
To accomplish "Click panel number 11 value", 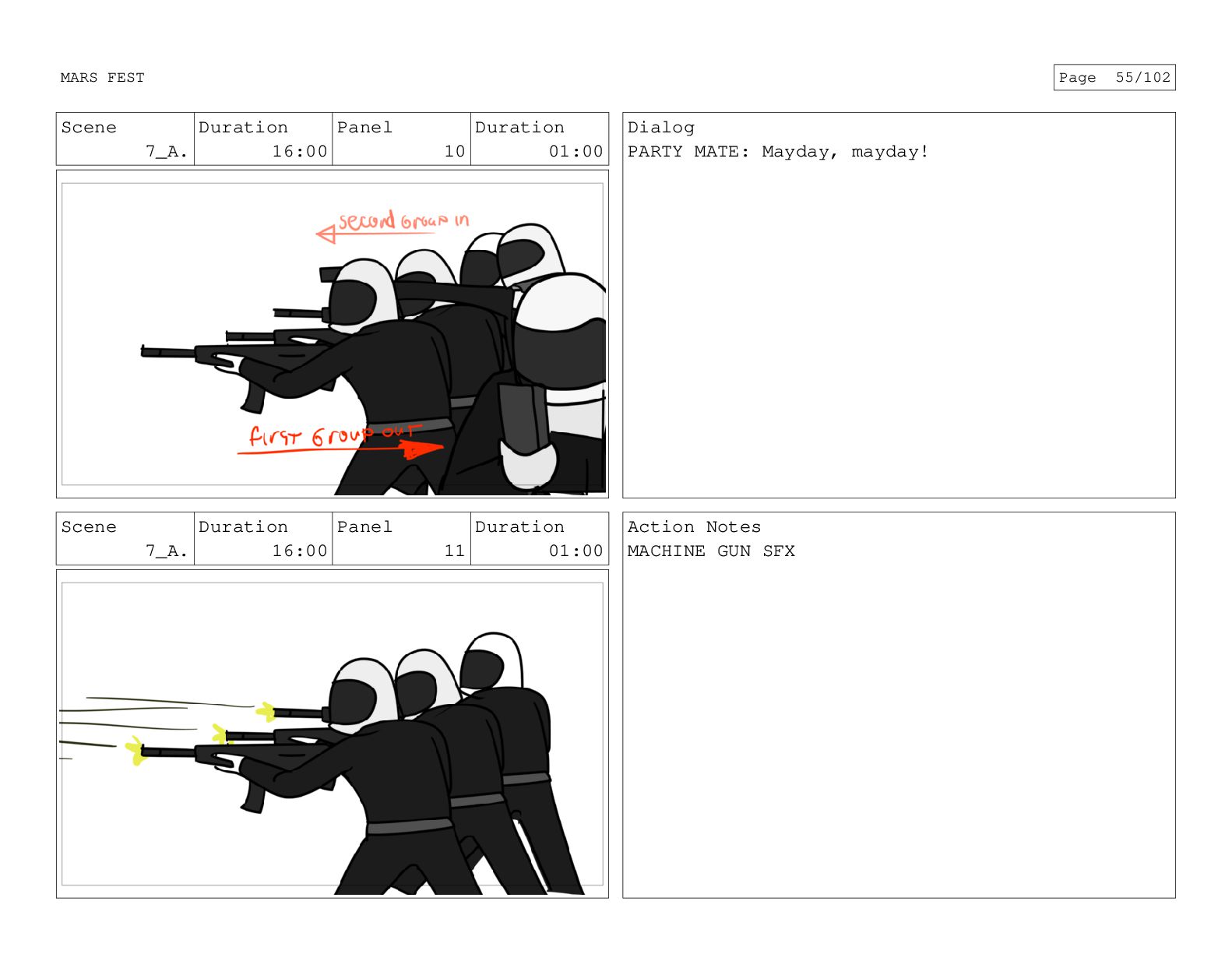I will [455, 551].
